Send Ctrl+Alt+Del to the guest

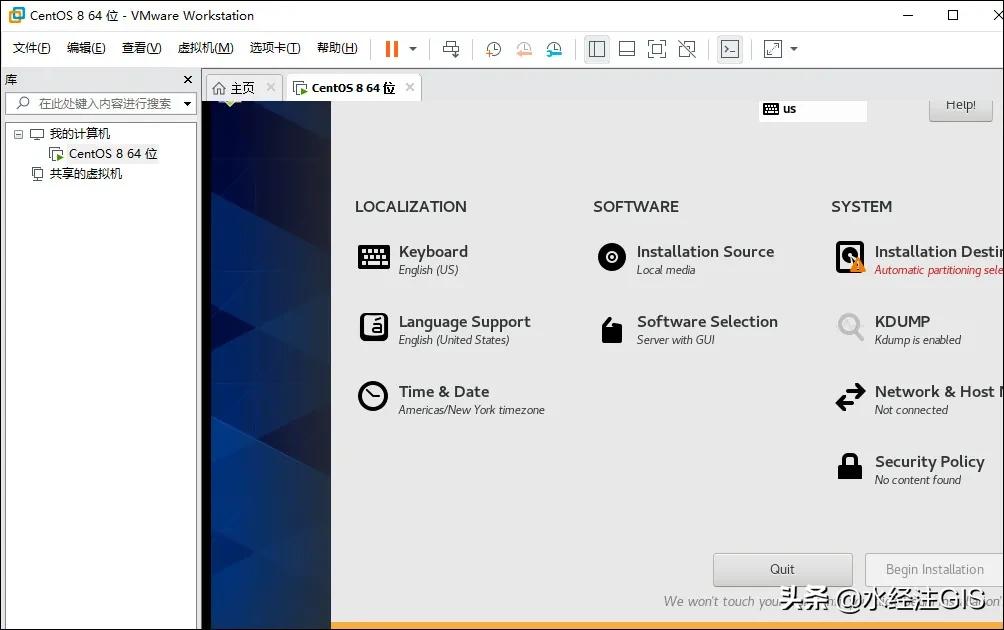click(x=451, y=48)
